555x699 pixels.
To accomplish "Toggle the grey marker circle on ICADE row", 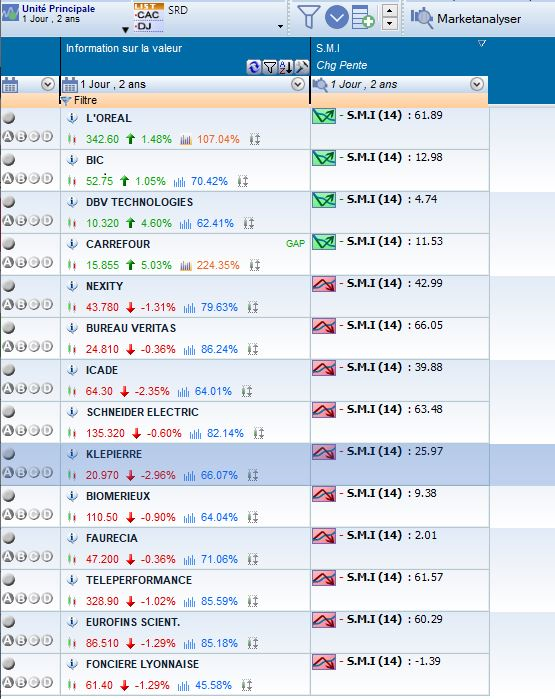I will coord(8,370).
